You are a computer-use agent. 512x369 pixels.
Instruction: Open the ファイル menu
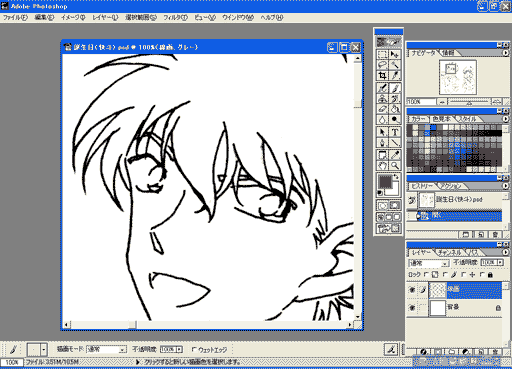tap(15, 17)
